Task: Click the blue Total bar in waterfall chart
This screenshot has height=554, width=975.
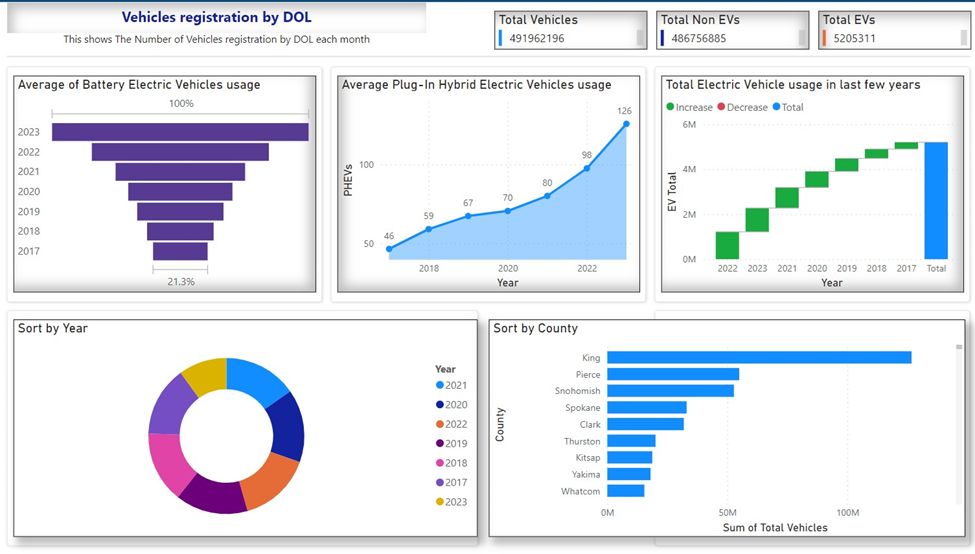Action: pos(936,200)
